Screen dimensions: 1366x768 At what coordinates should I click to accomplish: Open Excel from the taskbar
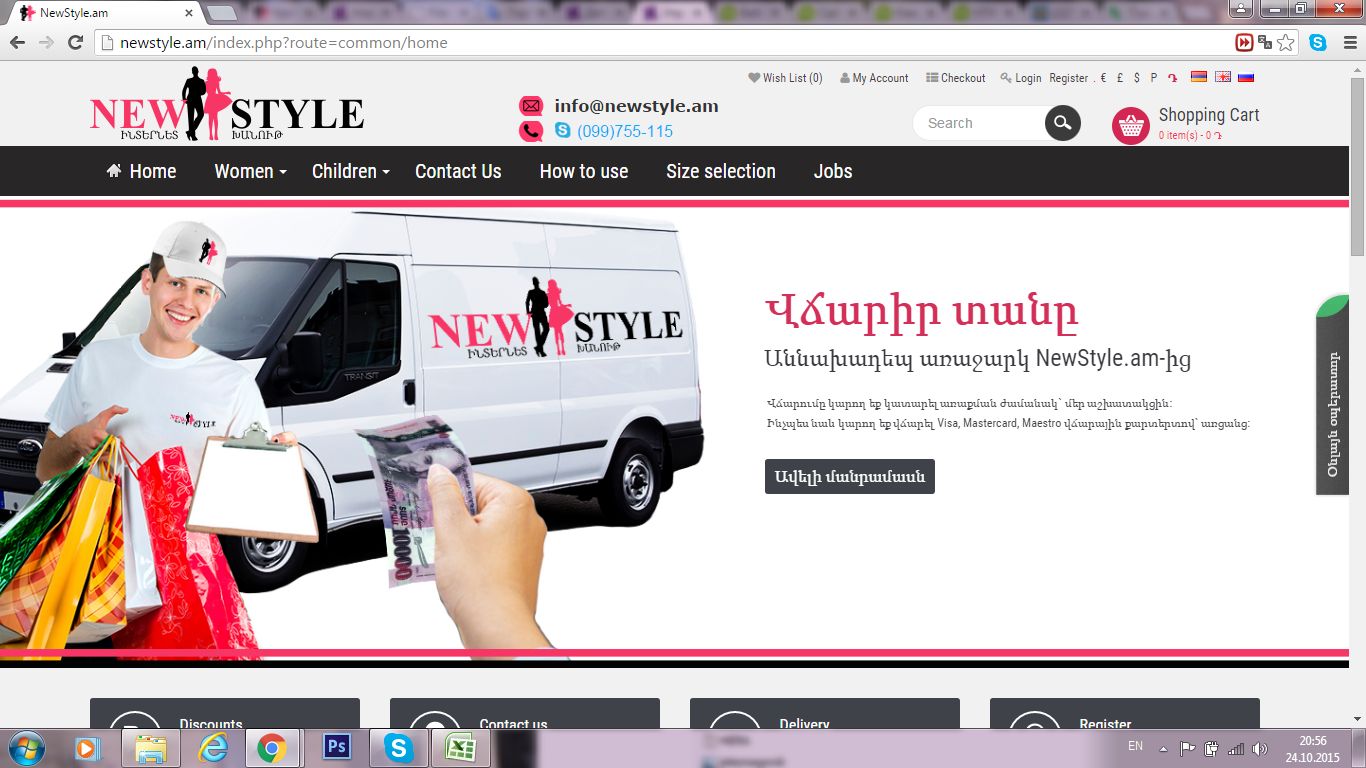(461, 747)
